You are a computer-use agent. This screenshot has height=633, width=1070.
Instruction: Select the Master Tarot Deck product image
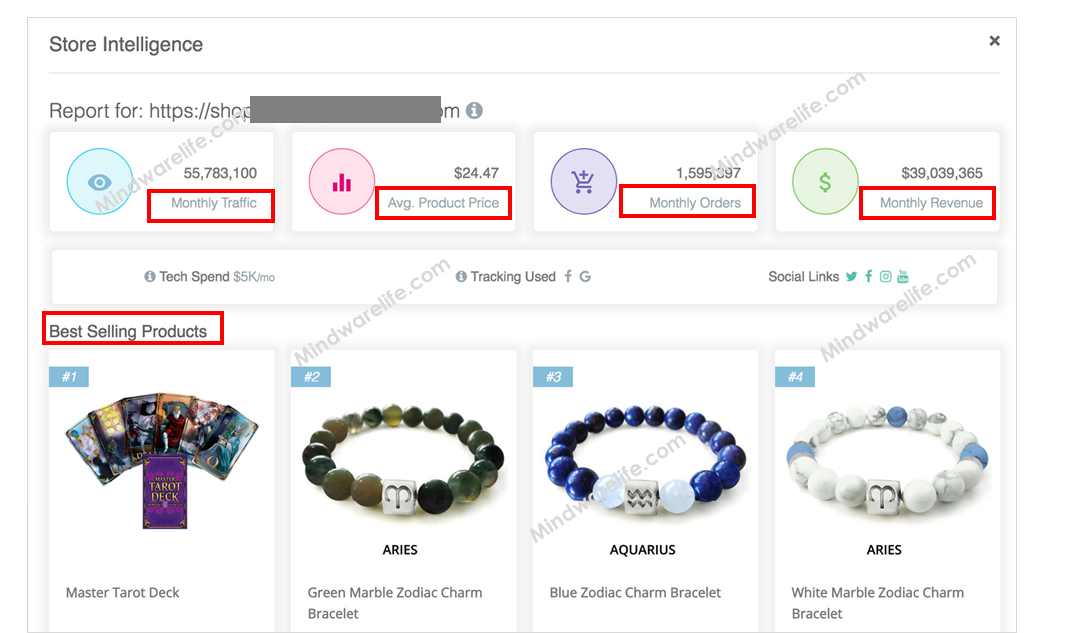(162, 460)
